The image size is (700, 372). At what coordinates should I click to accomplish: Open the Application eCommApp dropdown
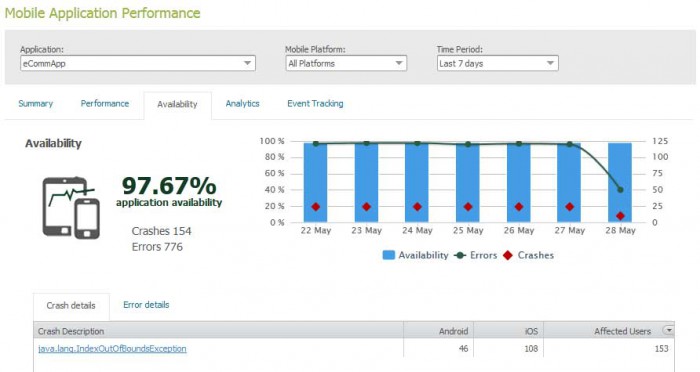click(138, 63)
